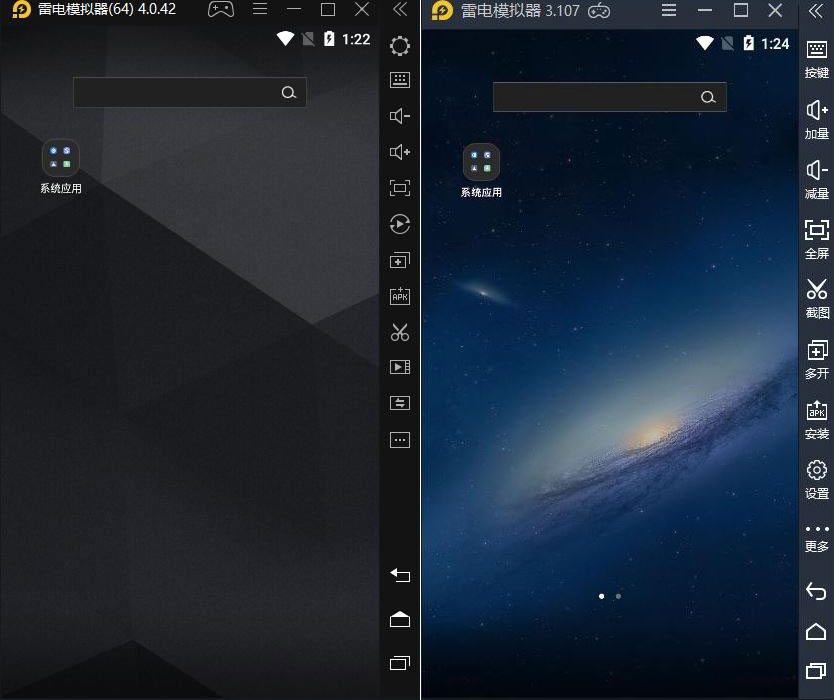
Task: Open the hamburger menu of LDPlayer 4.0.42
Action: click(259, 11)
